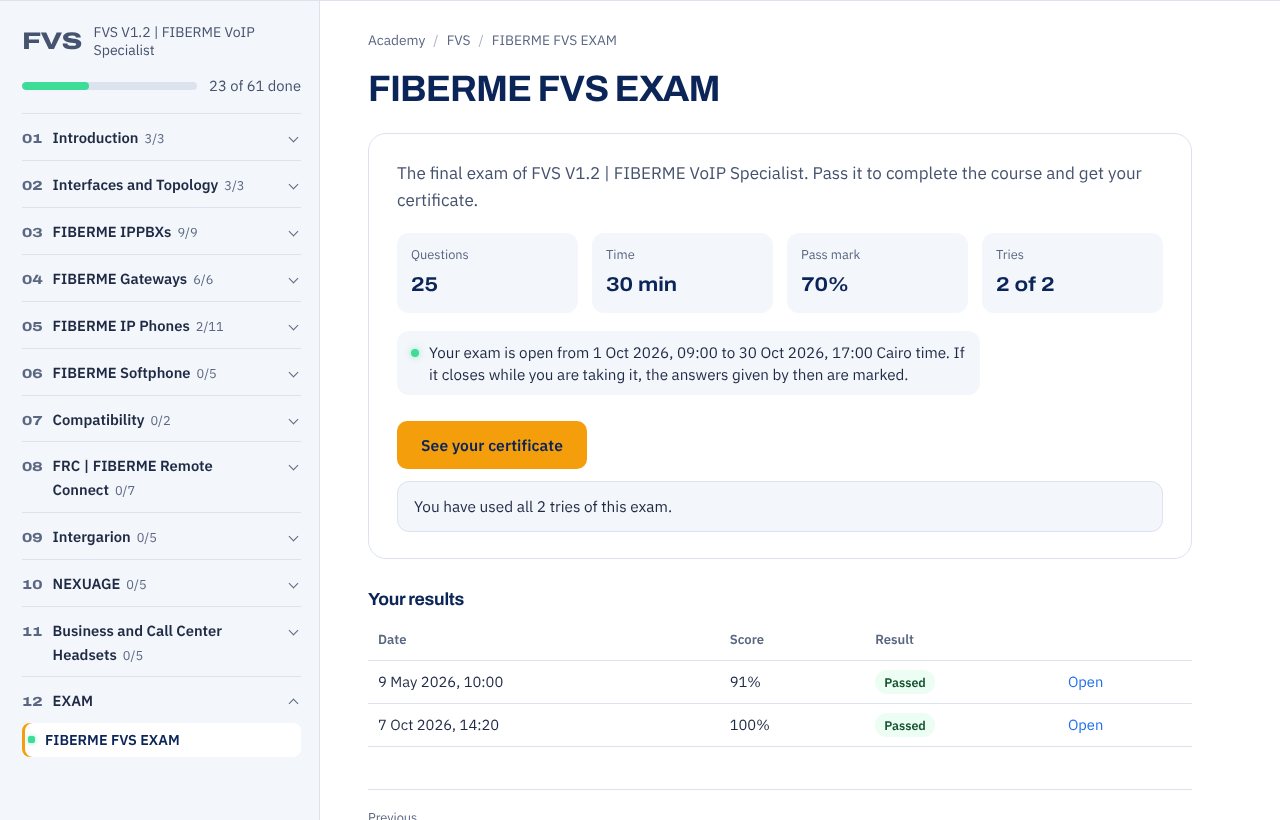Click the Time 30 min stat card
1280x820 pixels.
[x=682, y=273]
